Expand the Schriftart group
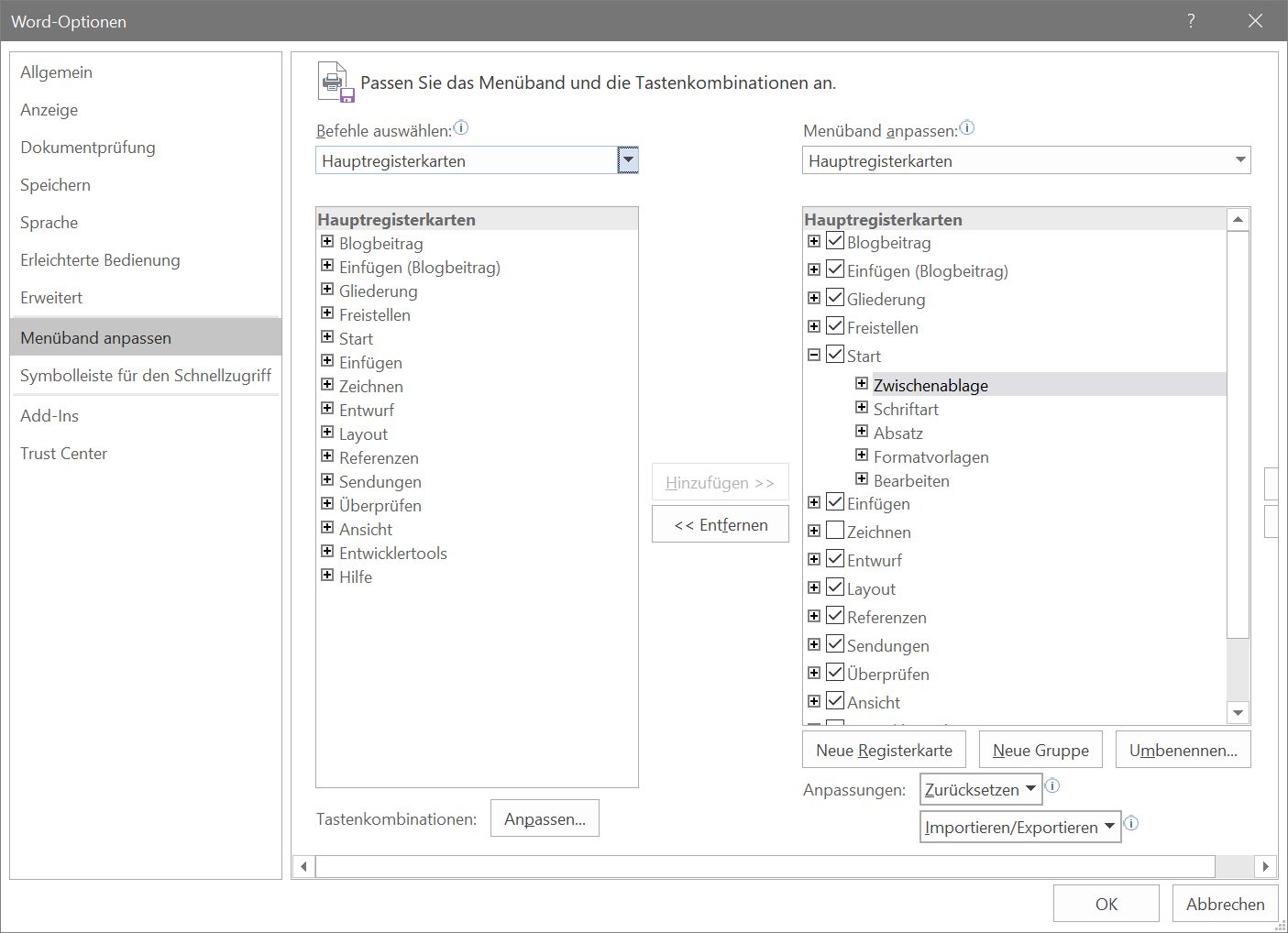 862,407
